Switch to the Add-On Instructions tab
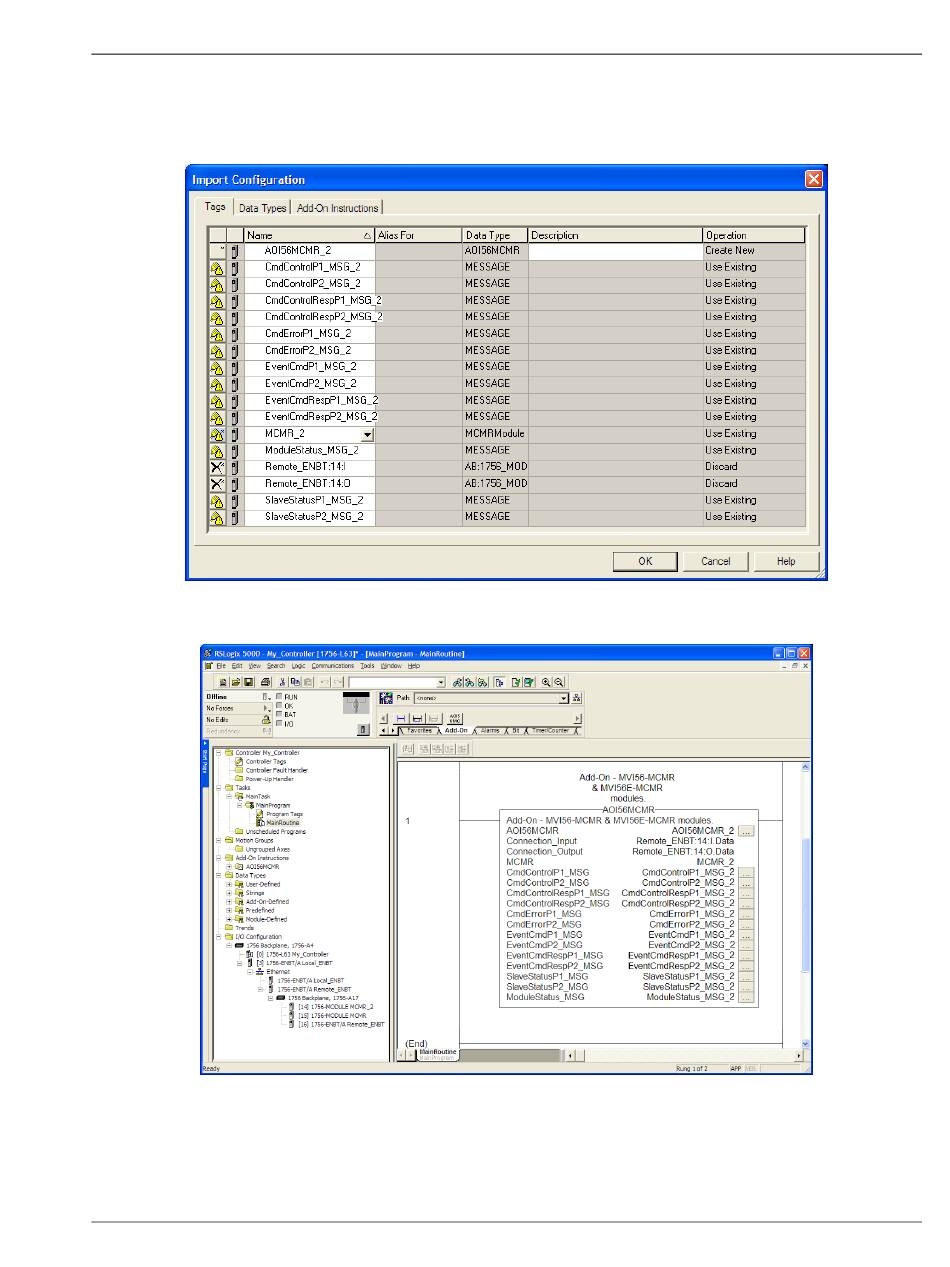950x1267 pixels. click(337, 208)
